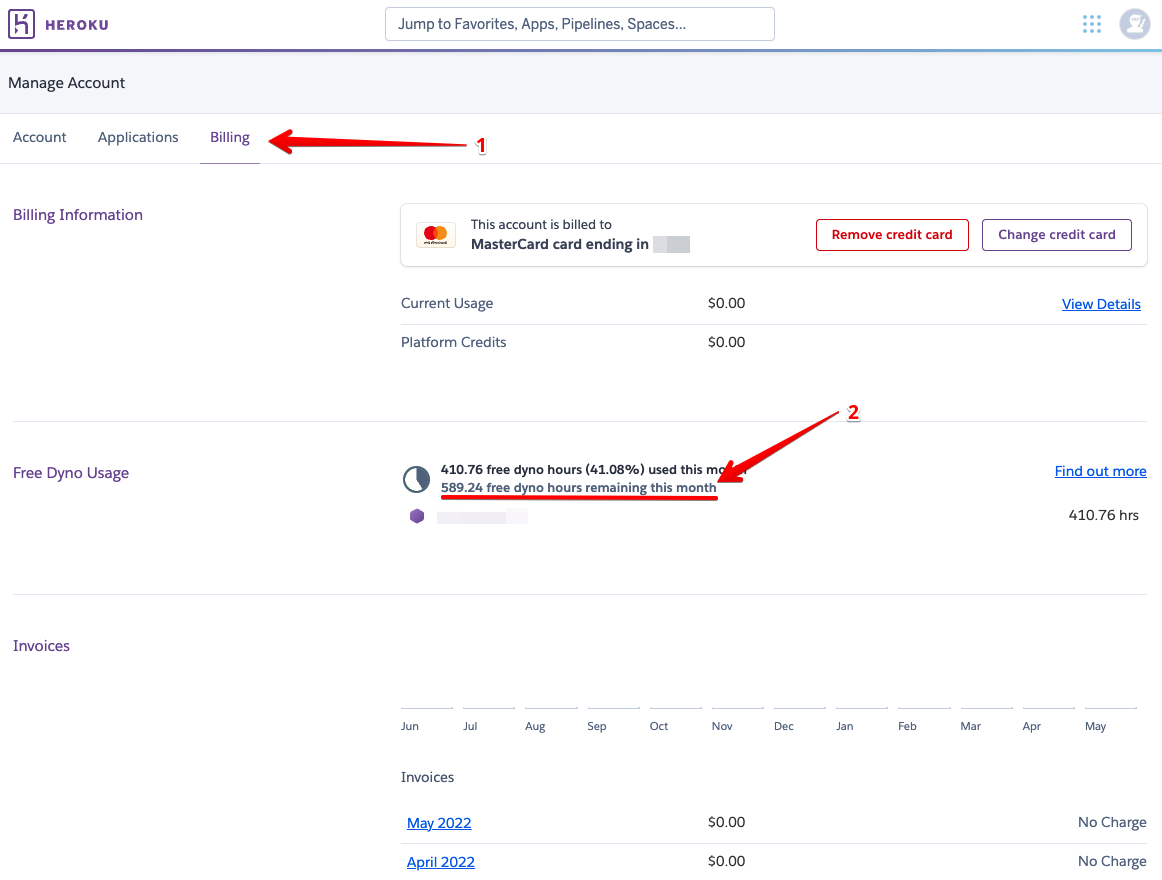Open the user avatar account menu
Viewport: 1162px width, 880px height.
1135,24
